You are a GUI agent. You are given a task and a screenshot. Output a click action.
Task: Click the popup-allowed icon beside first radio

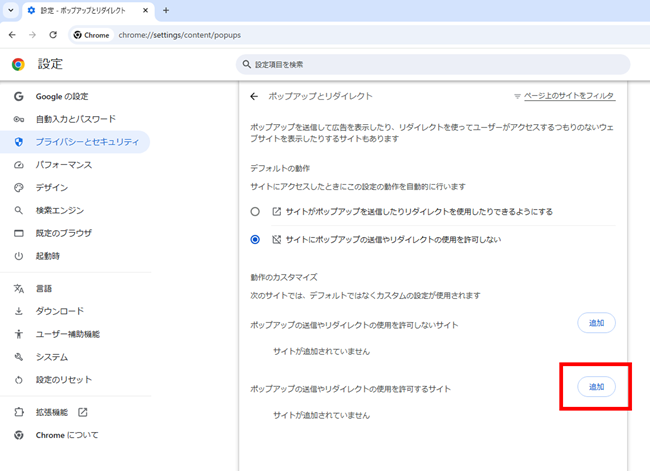(276, 212)
